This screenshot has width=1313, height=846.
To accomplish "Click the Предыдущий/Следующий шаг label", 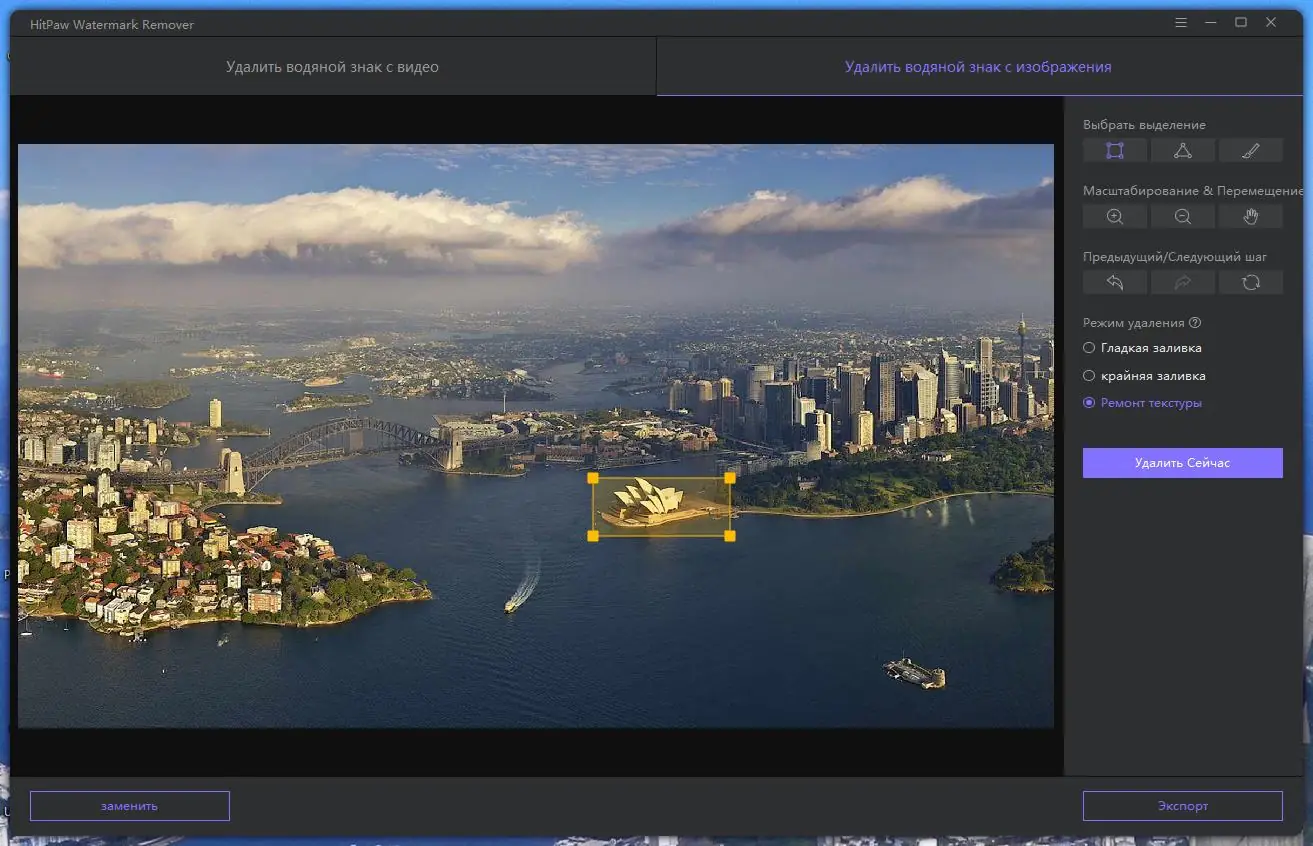I will (x=1175, y=257).
